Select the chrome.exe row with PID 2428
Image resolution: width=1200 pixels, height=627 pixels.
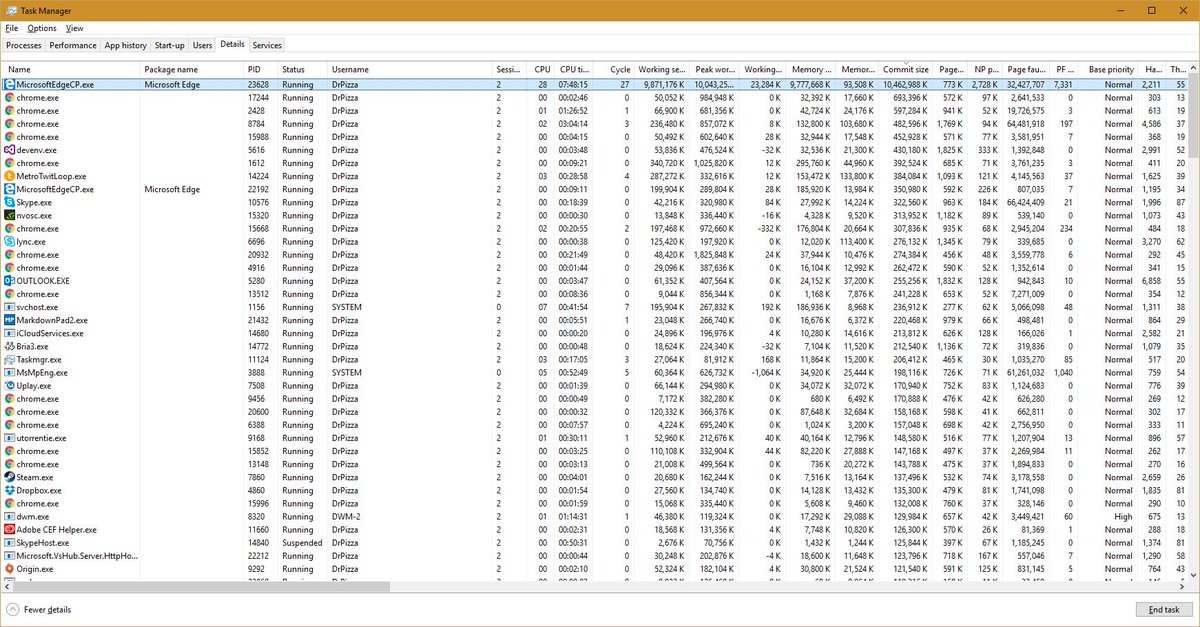point(594,111)
